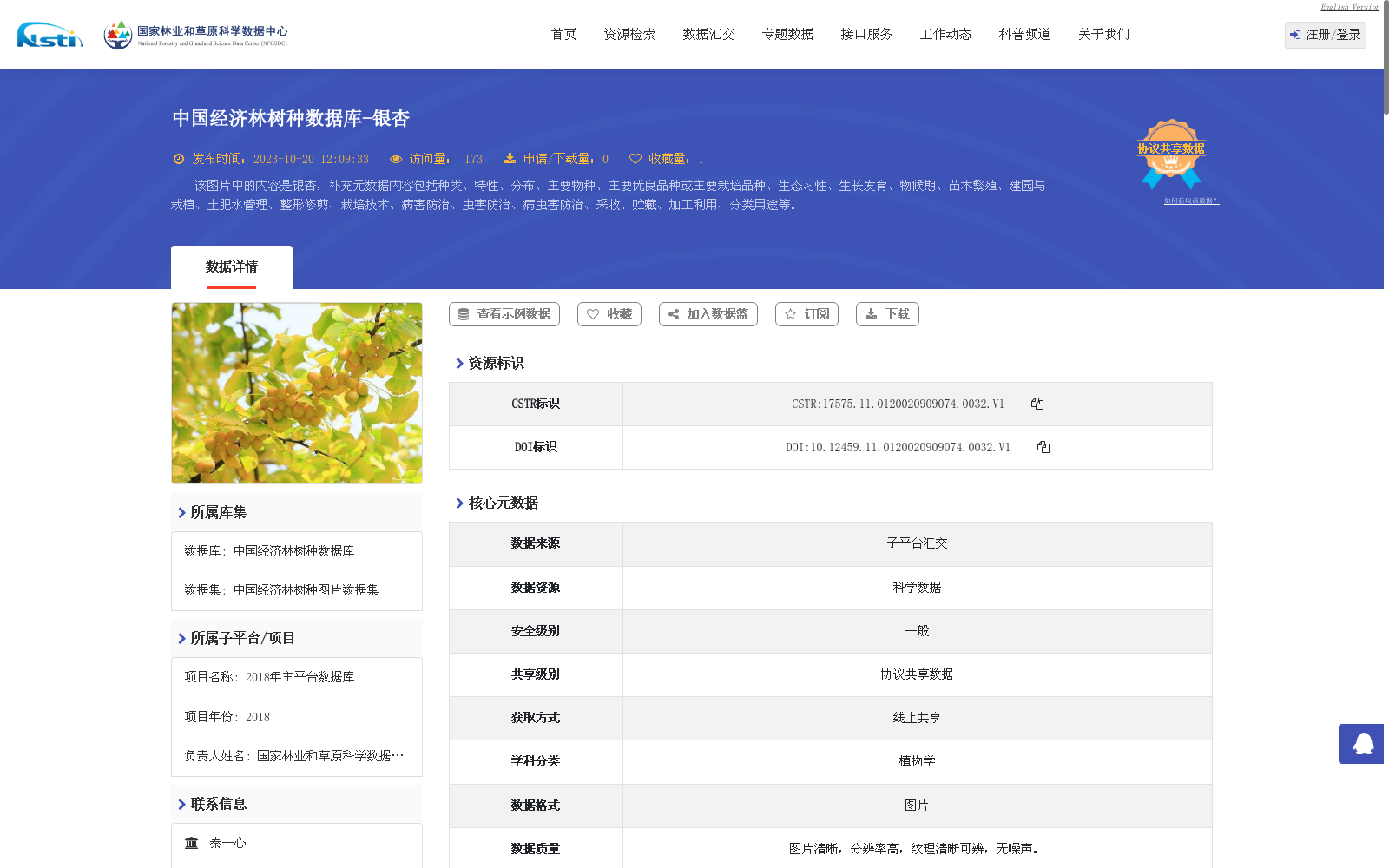Click the 协议共享数据 table cell
The width and height of the screenshot is (1389, 868).
[917, 674]
